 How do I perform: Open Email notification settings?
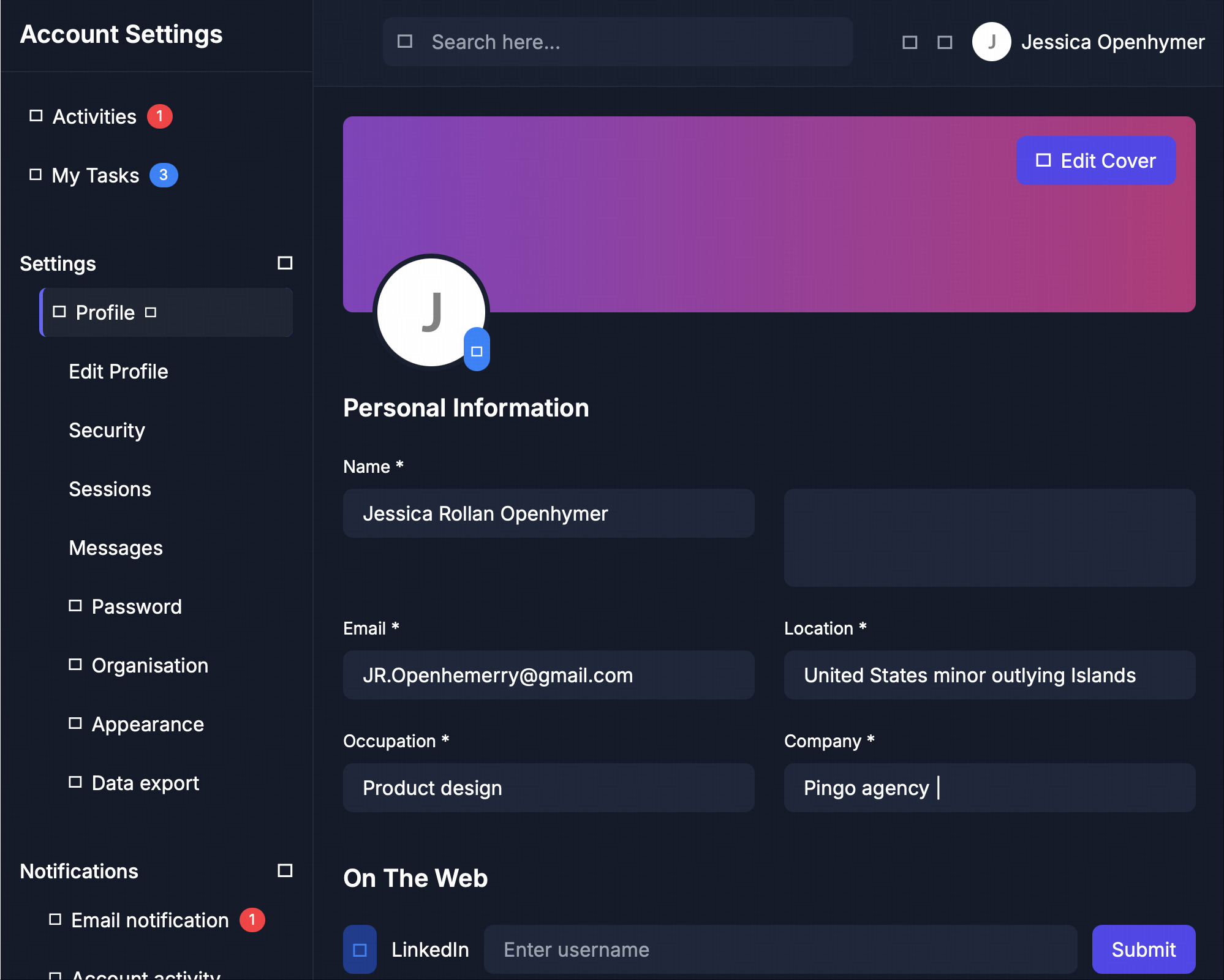click(149, 920)
